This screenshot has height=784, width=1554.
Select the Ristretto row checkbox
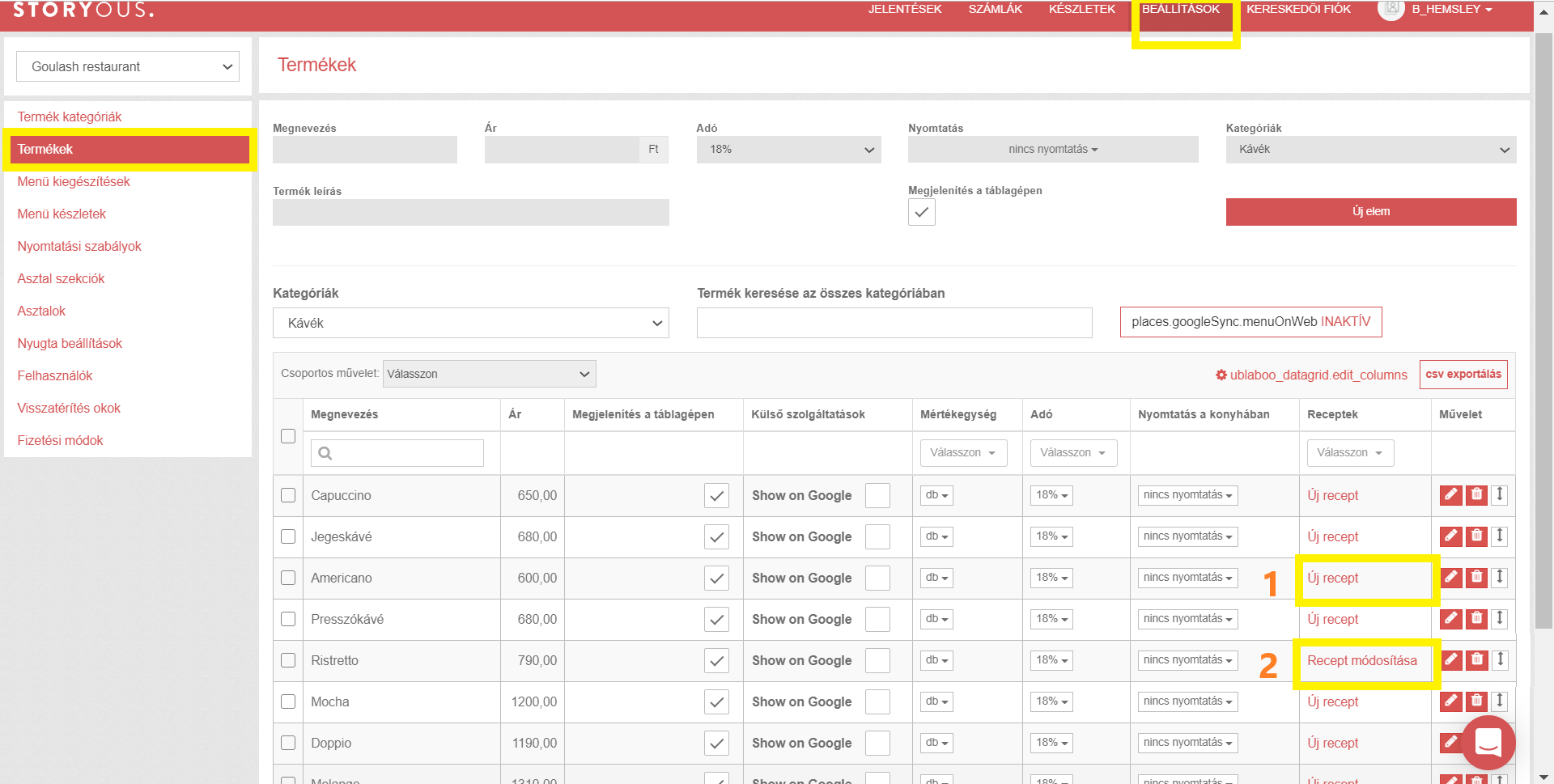pyautogui.click(x=288, y=660)
